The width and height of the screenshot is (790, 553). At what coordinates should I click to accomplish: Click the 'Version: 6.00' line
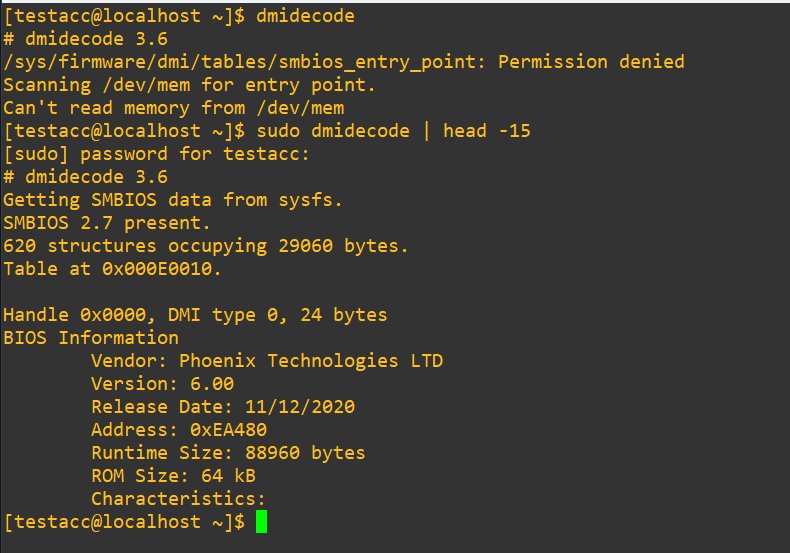pyautogui.click(x=162, y=384)
